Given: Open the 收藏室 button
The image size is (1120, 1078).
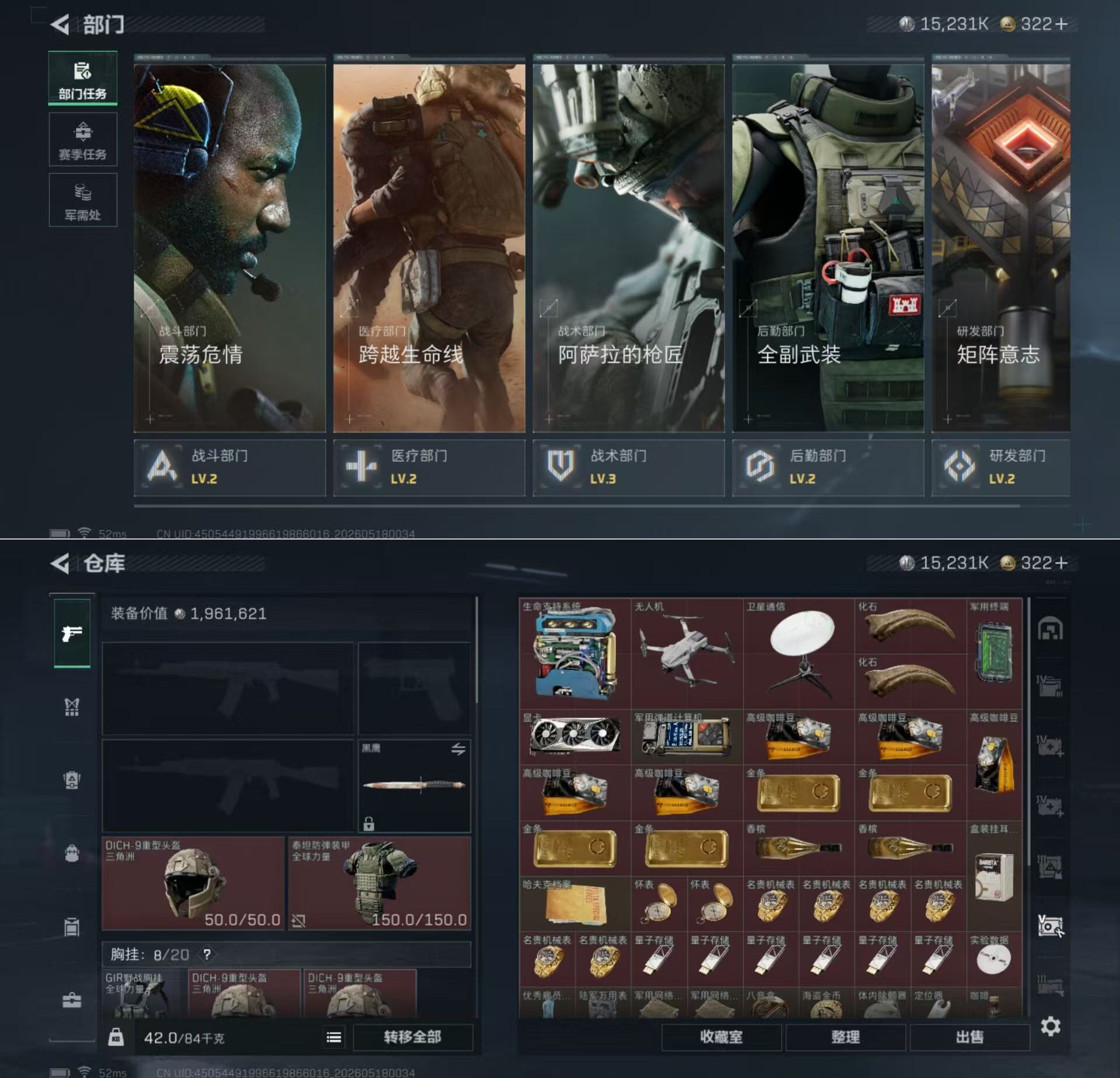Looking at the screenshot, I should pyautogui.click(x=721, y=1037).
